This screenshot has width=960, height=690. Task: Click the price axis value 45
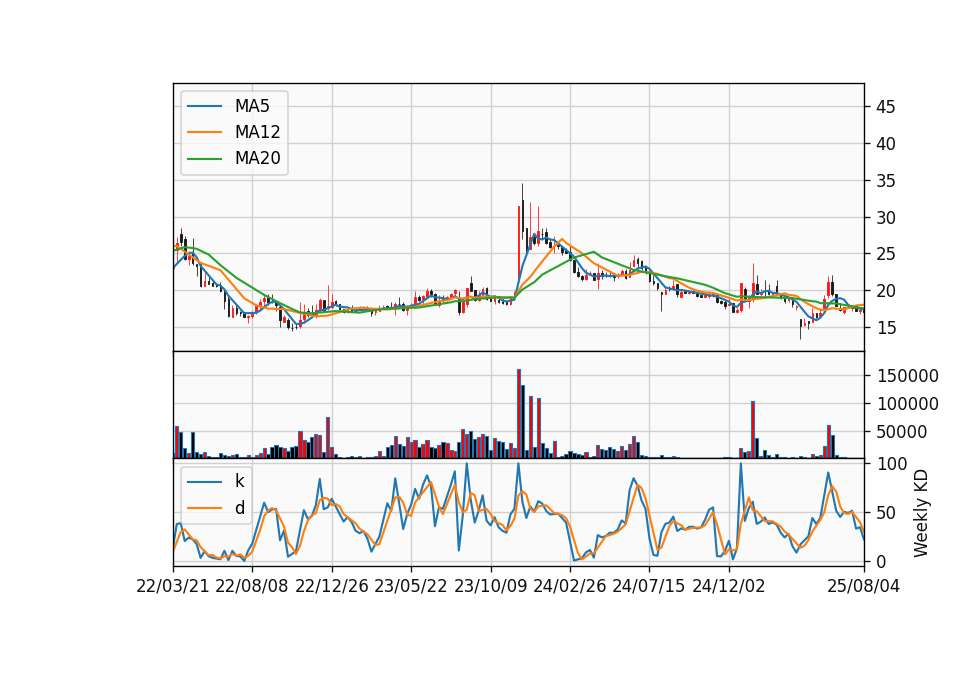pos(886,107)
